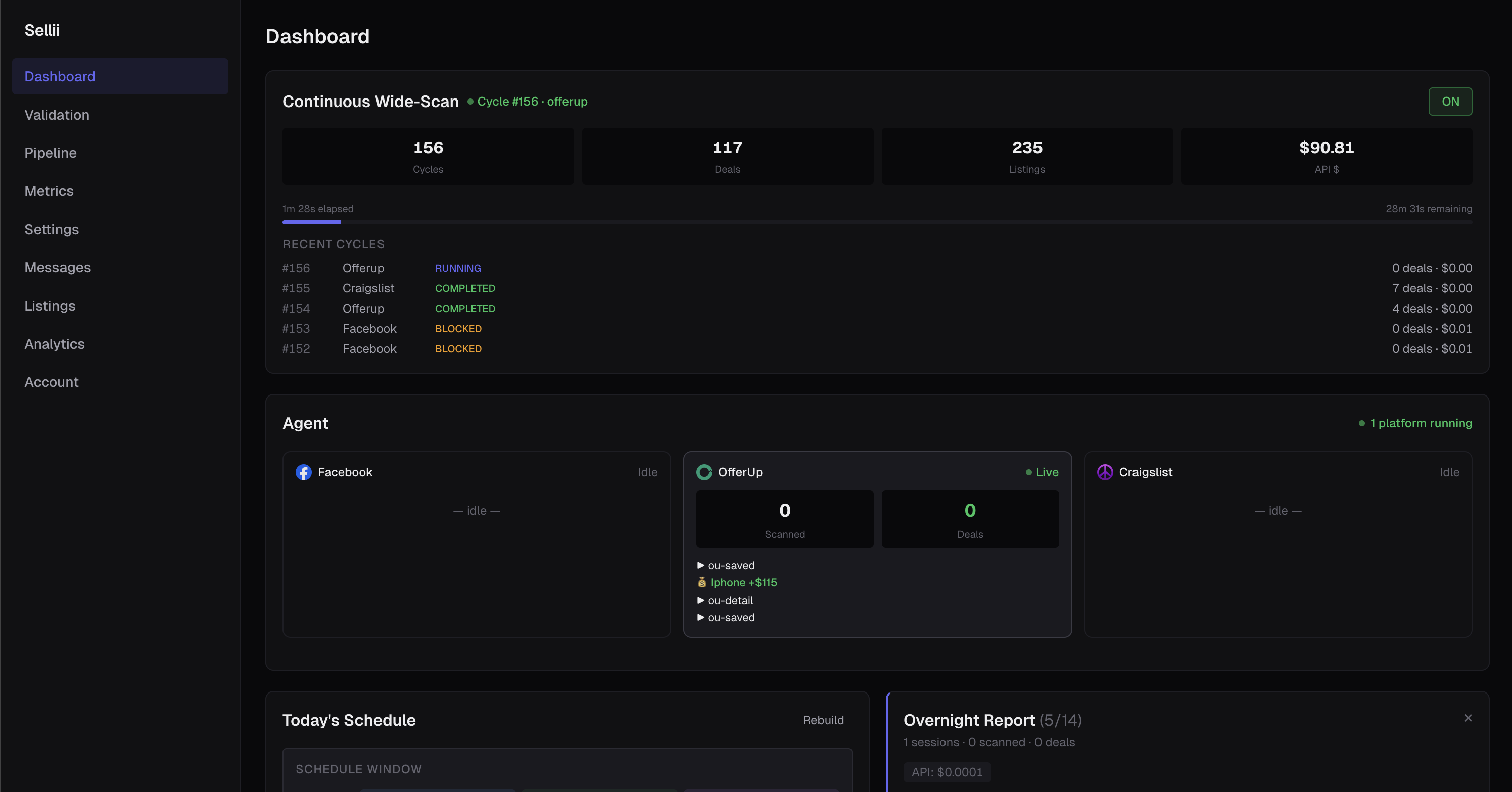
Task: Expand the first ou-saved log entry
Action: (x=726, y=565)
